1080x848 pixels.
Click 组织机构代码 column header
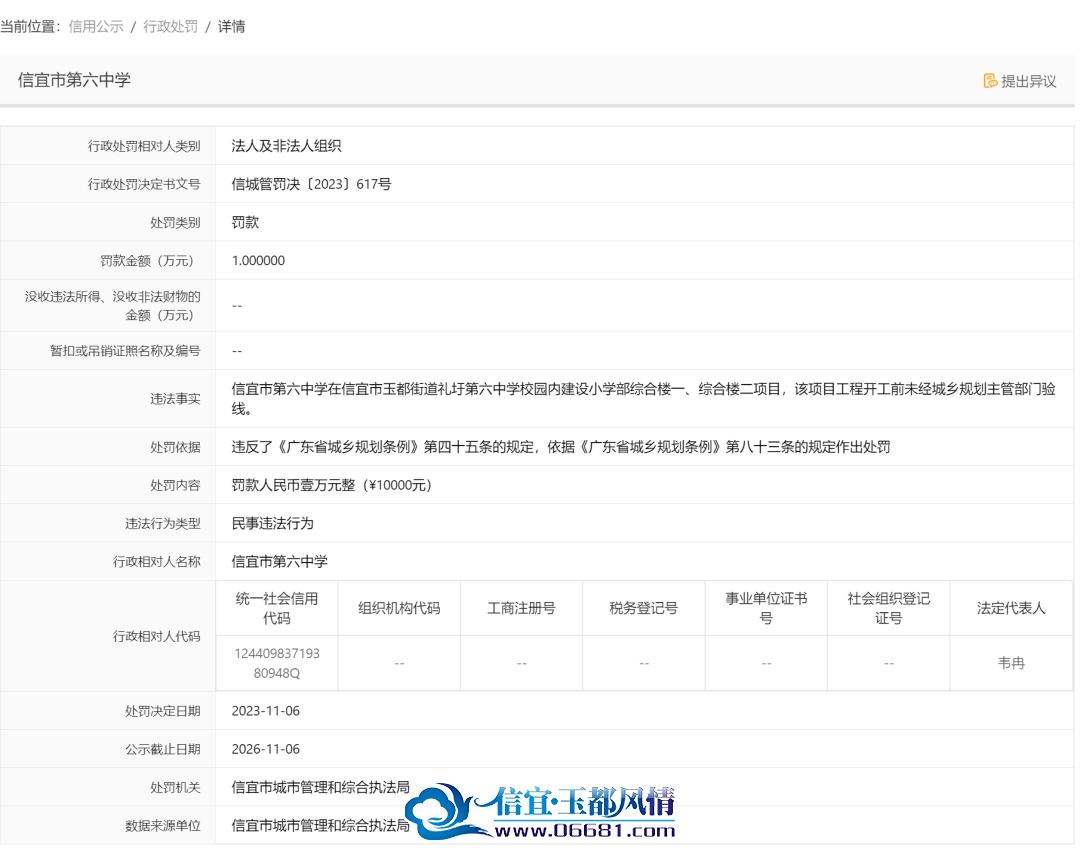click(x=399, y=609)
